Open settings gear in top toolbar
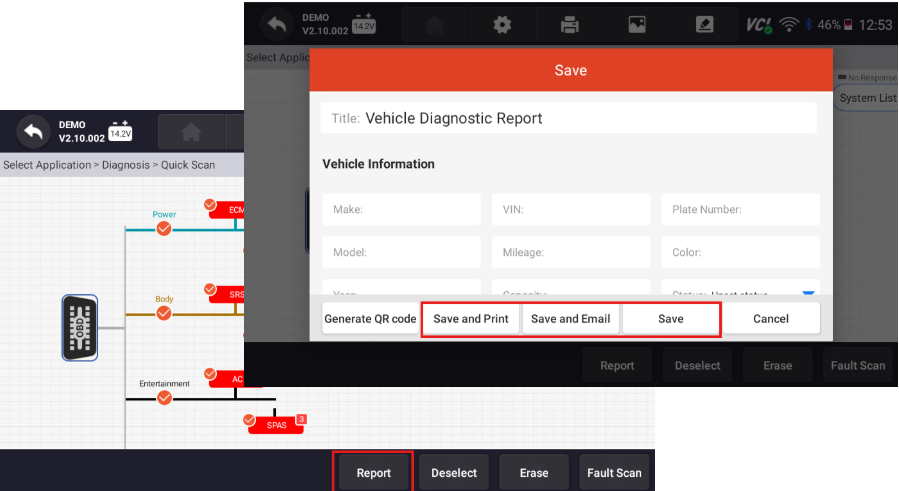 point(502,25)
